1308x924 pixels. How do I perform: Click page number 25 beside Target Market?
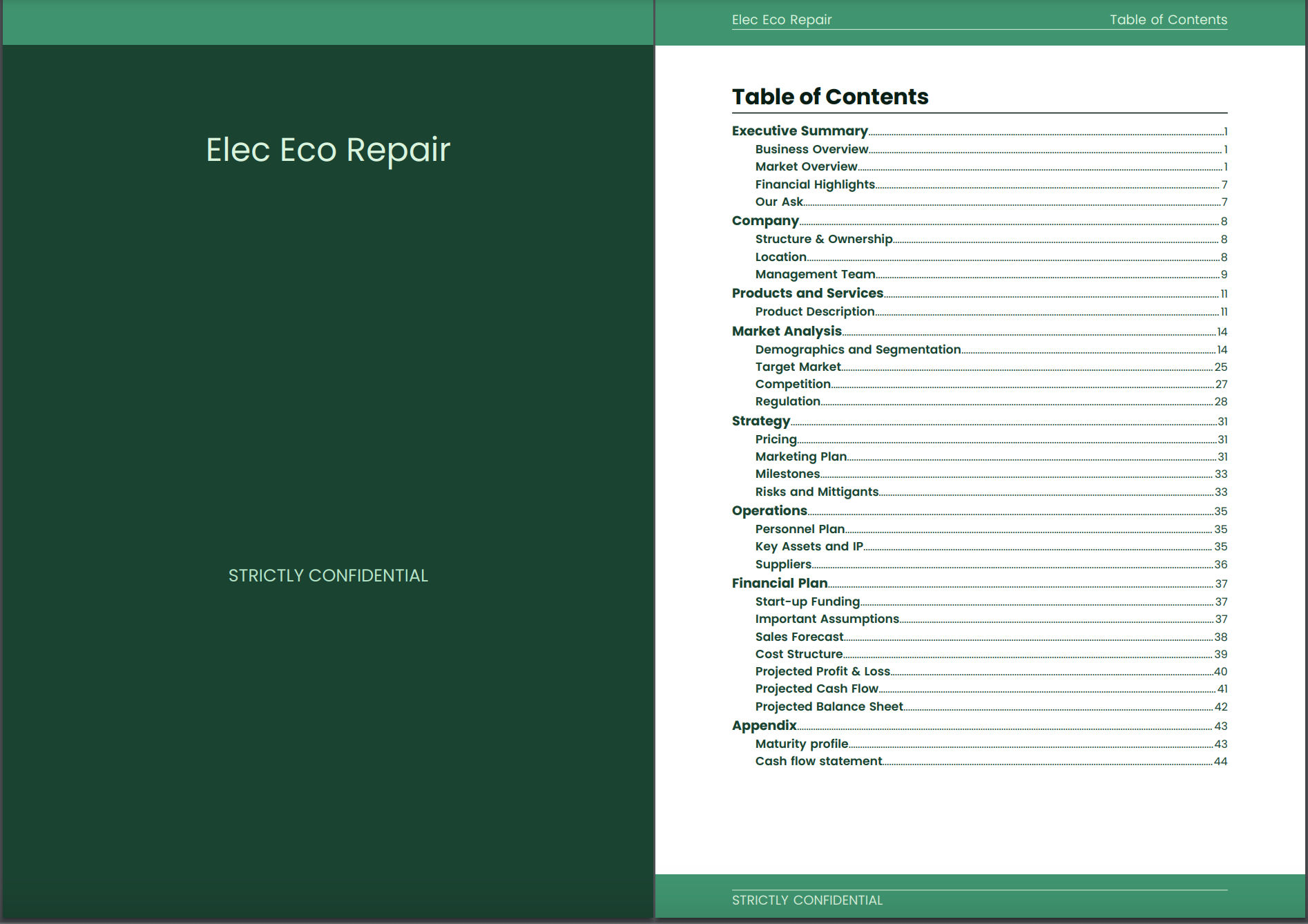point(1221,367)
